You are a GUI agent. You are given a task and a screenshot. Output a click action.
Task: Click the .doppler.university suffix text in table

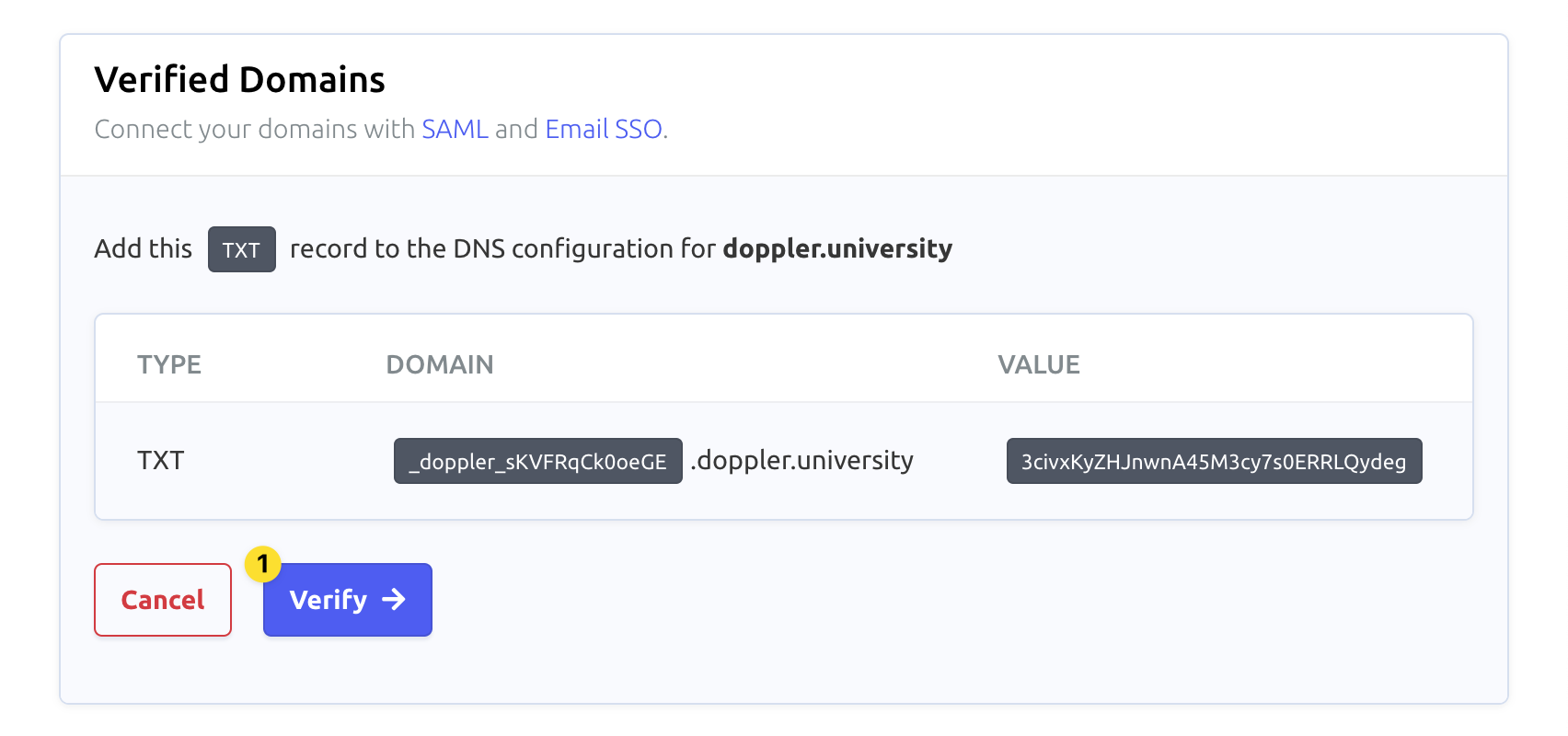[x=802, y=460]
